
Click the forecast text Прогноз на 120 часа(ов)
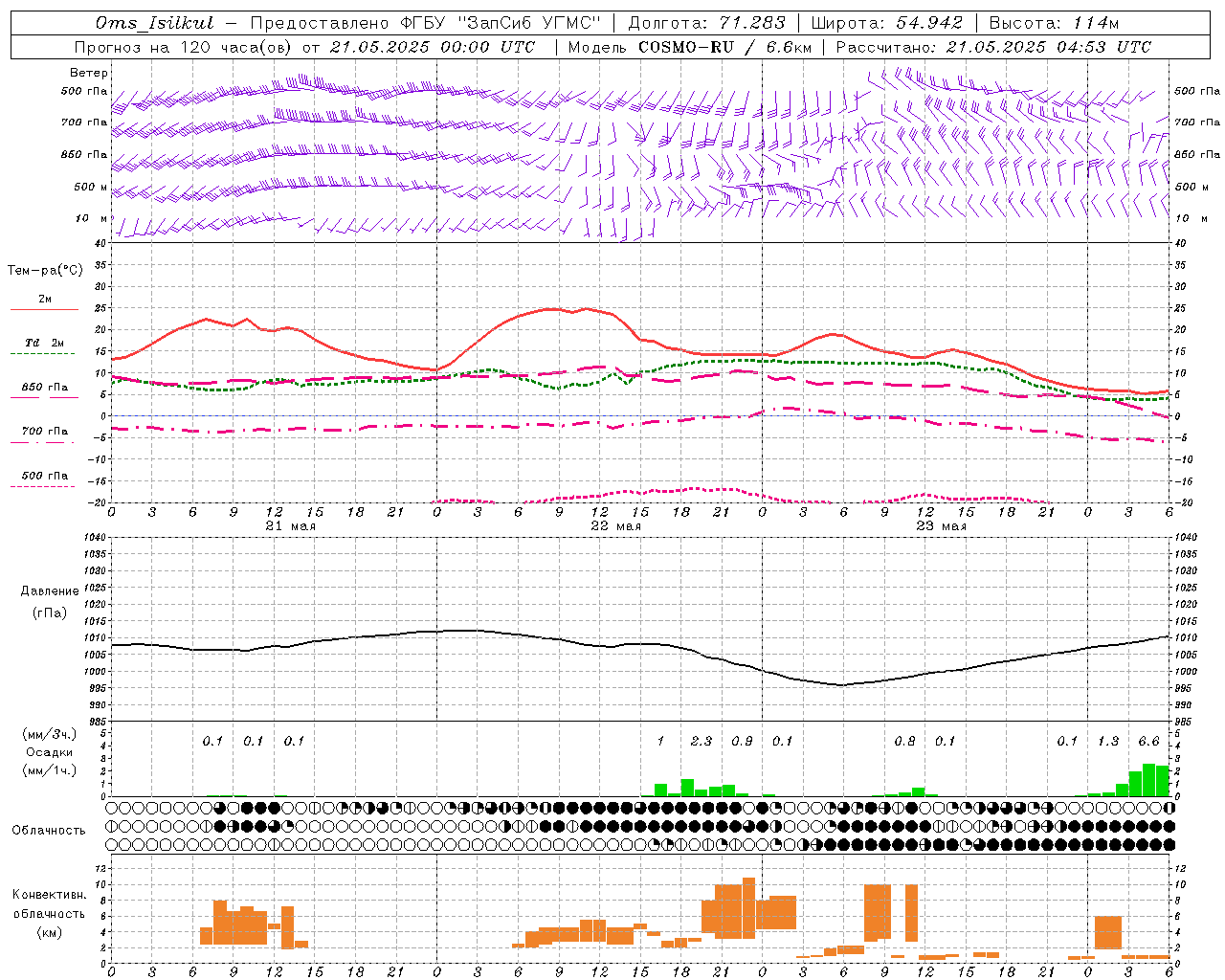pos(184,47)
